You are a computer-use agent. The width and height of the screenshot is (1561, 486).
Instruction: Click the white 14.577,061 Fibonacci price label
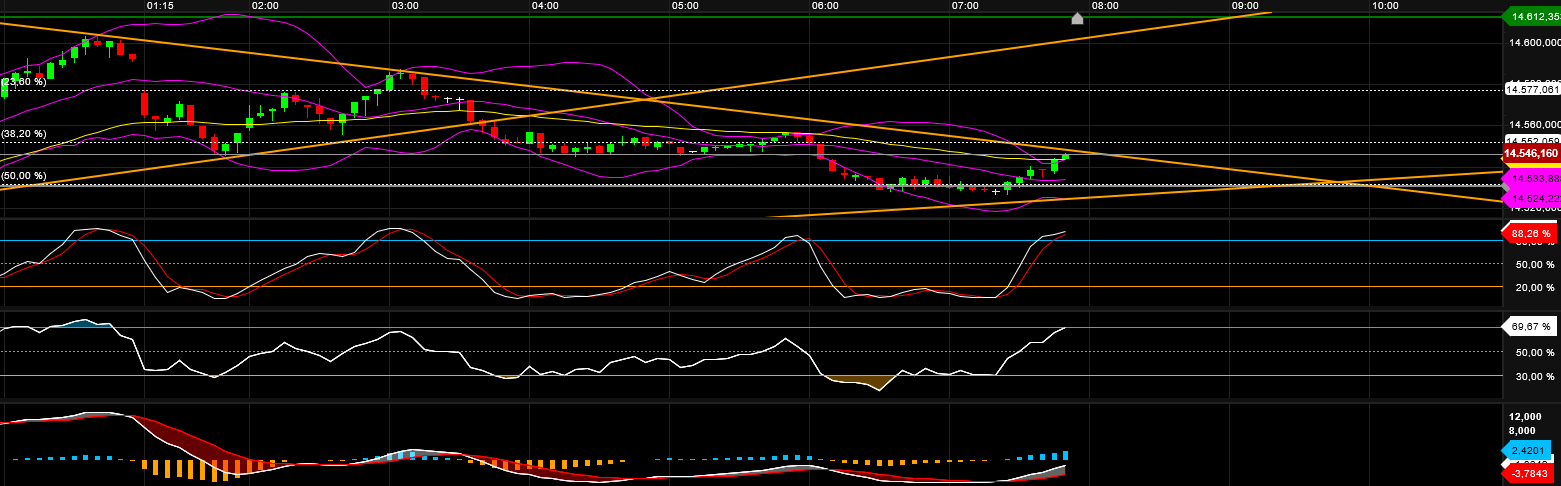tap(1532, 89)
